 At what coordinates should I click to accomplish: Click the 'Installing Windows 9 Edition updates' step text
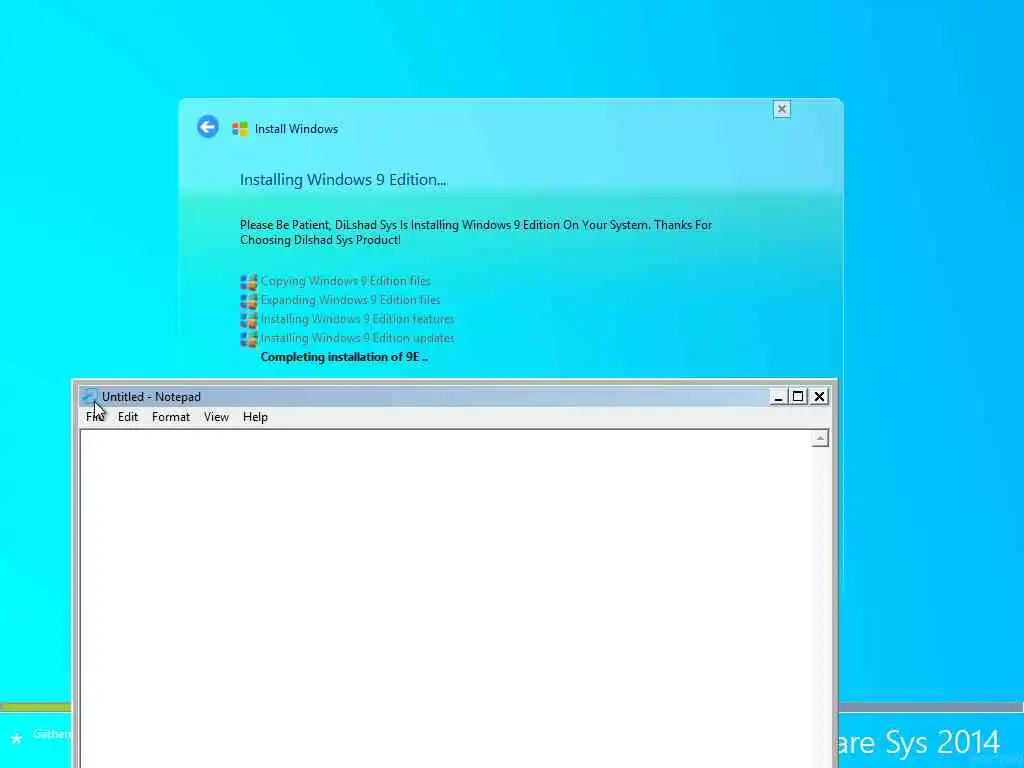tap(357, 338)
